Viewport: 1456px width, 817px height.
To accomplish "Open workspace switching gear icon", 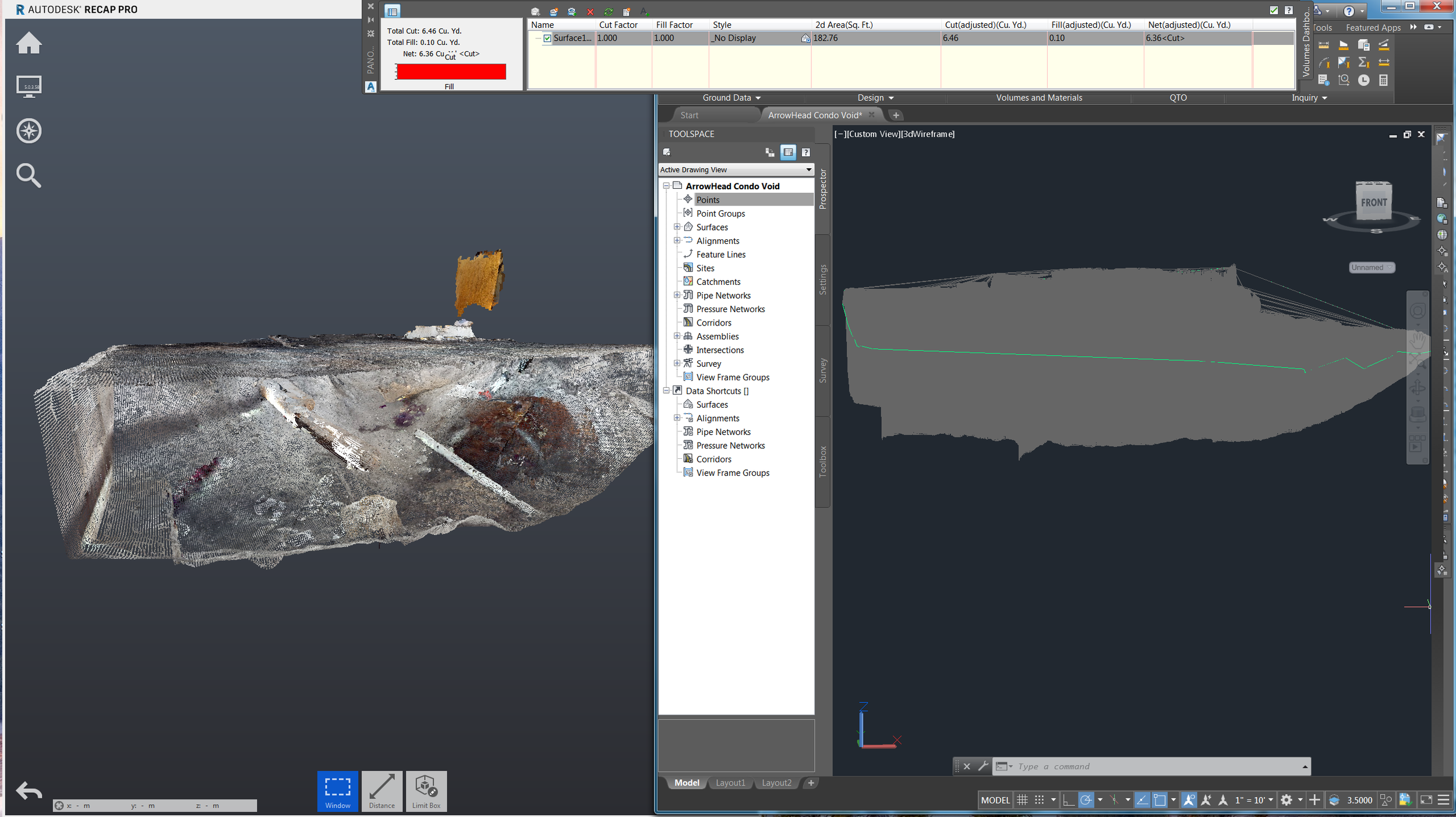I will pos(1287,800).
